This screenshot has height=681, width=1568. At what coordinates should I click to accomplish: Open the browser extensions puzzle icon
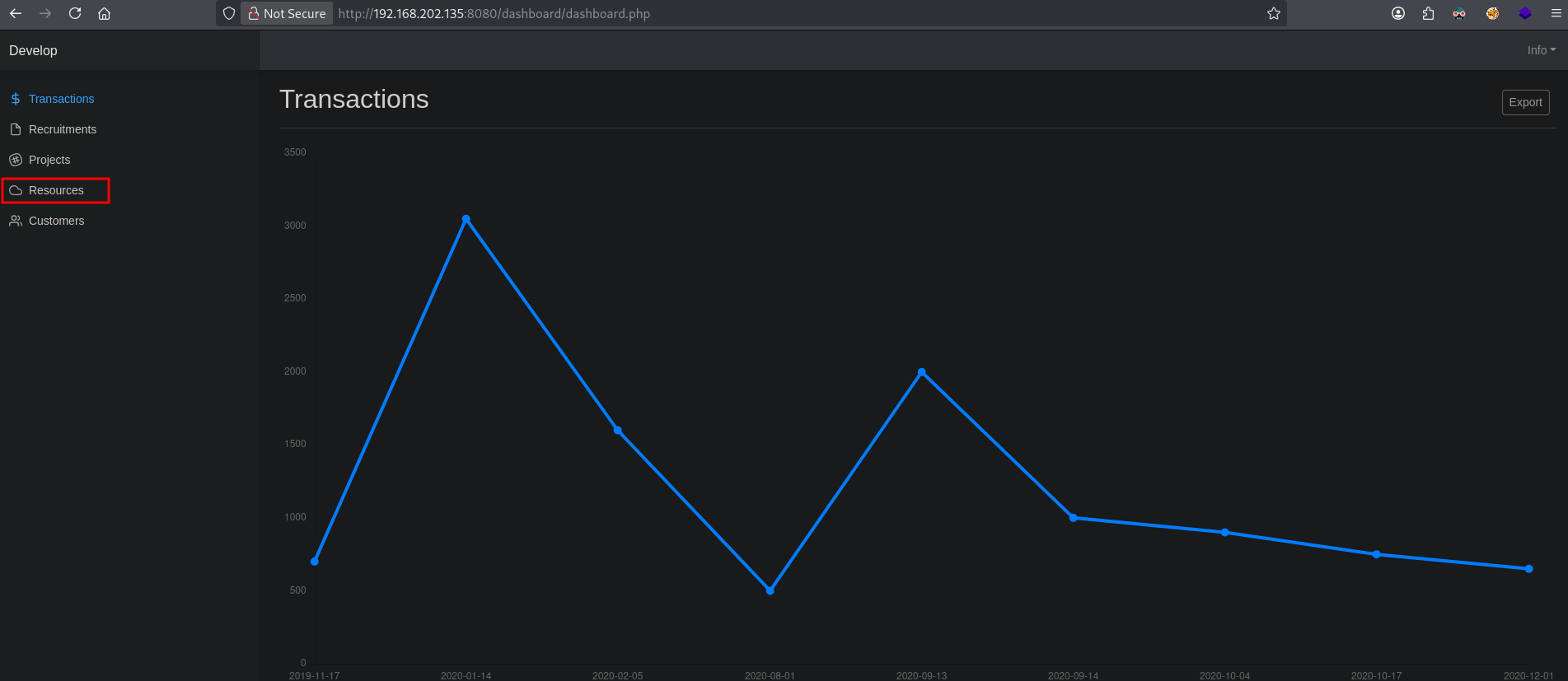pyautogui.click(x=1428, y=13)
